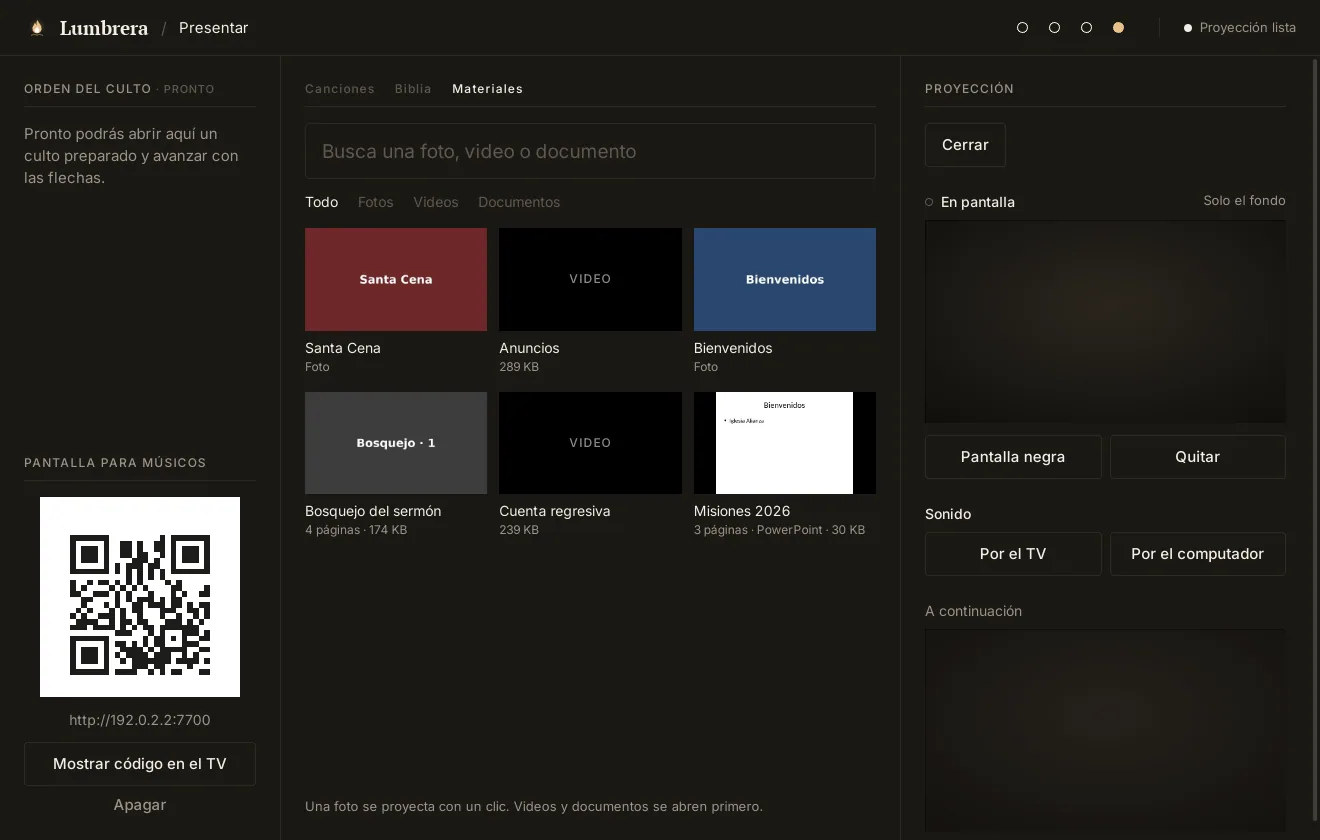Route sound Por el computador
The image size is (1320, 840).
click(1198, 554)
